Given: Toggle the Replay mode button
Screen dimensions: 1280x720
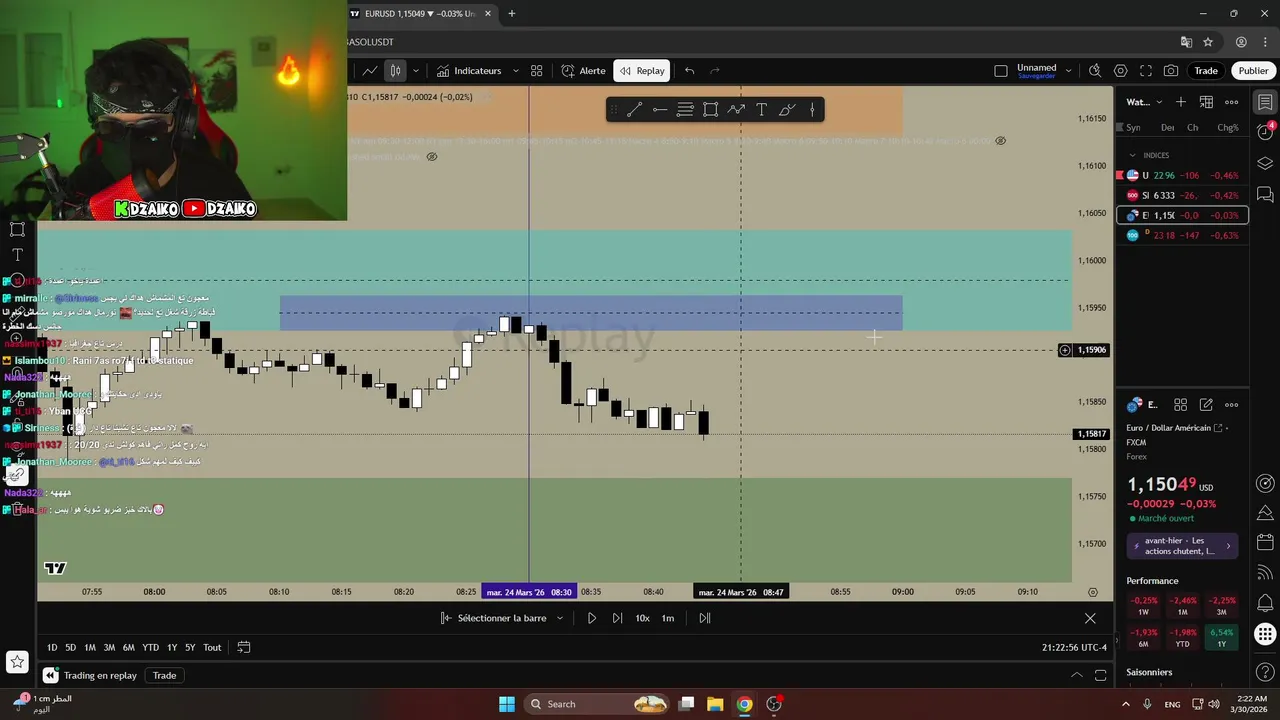Looking at the screenshot, I should [x=642, y=71].
